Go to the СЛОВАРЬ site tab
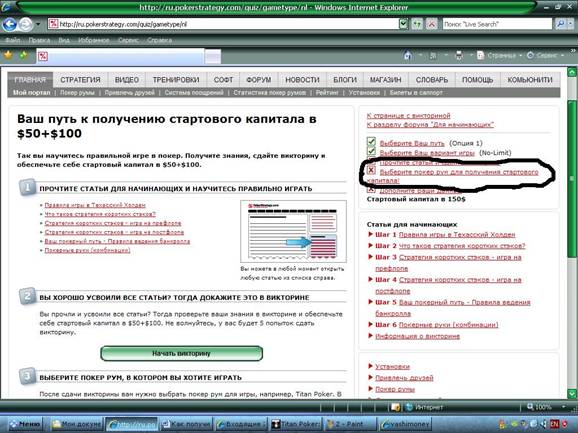 pyautogui.click(x=432, y=80)
